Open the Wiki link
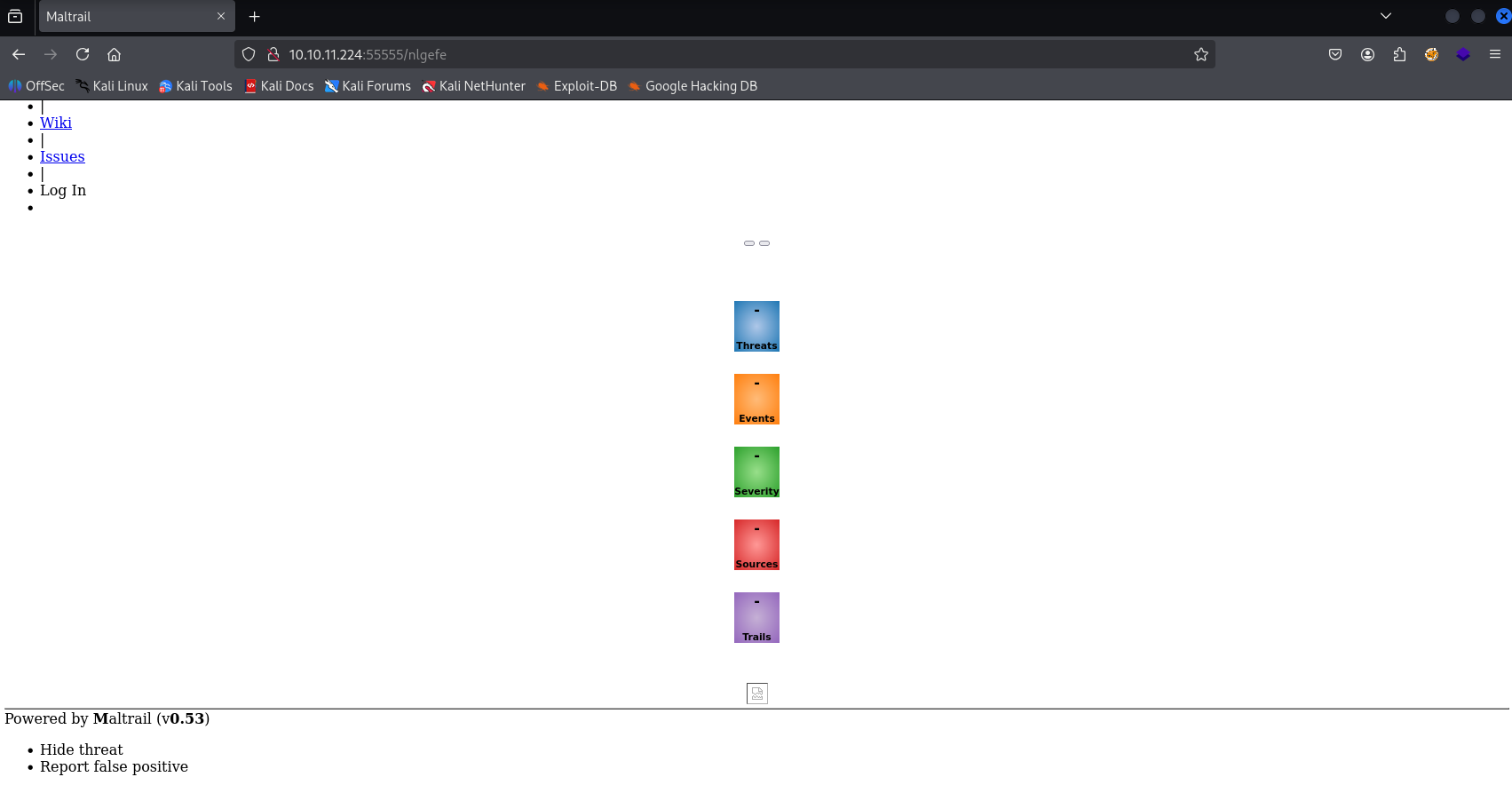 click(56, 123)
